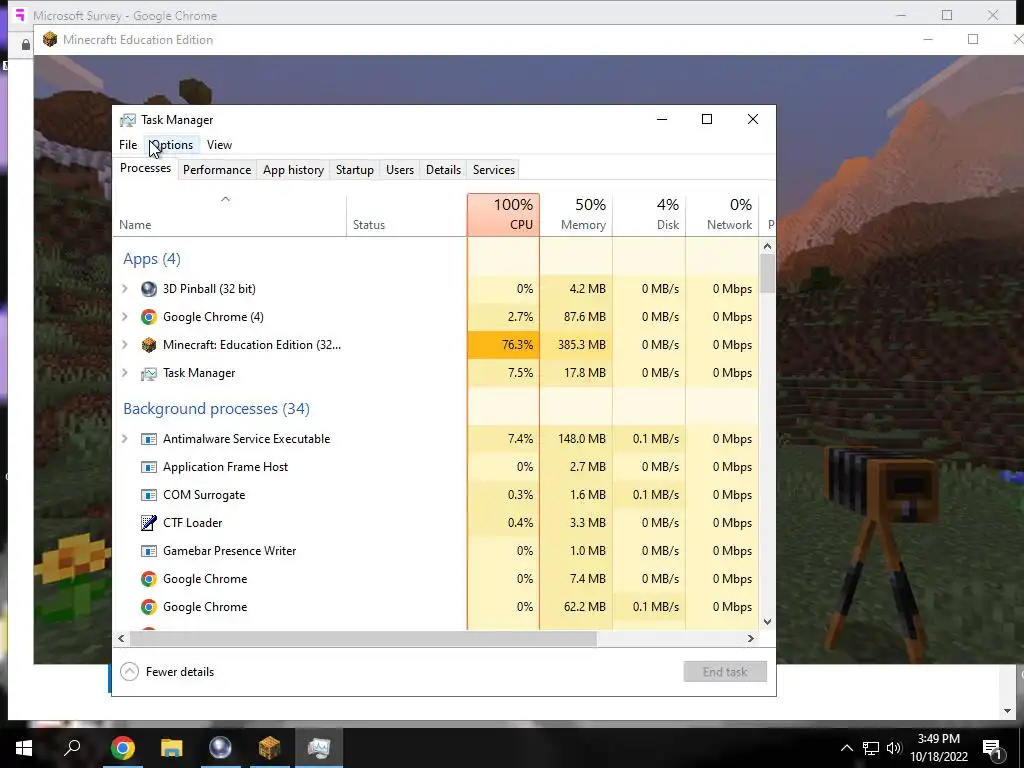Switch to Chrome on the taskbar
The image size is (1024, 768).
122,747
